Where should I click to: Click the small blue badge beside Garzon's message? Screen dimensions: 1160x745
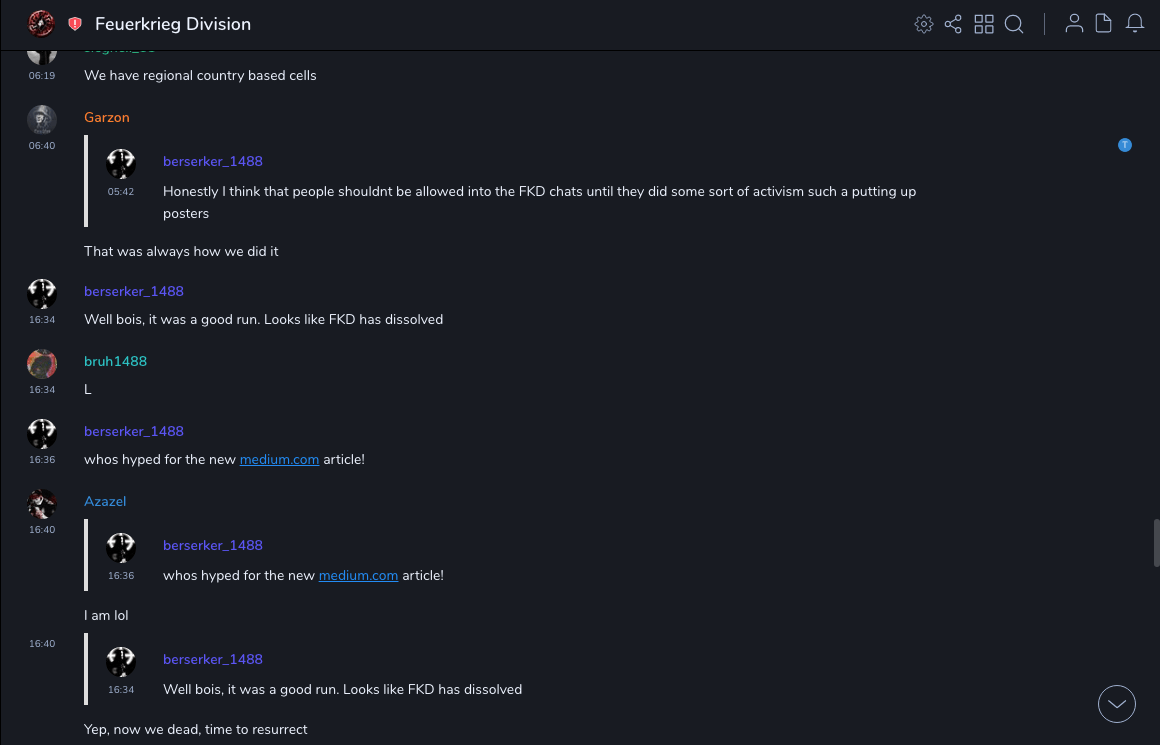coord(1125,145)
